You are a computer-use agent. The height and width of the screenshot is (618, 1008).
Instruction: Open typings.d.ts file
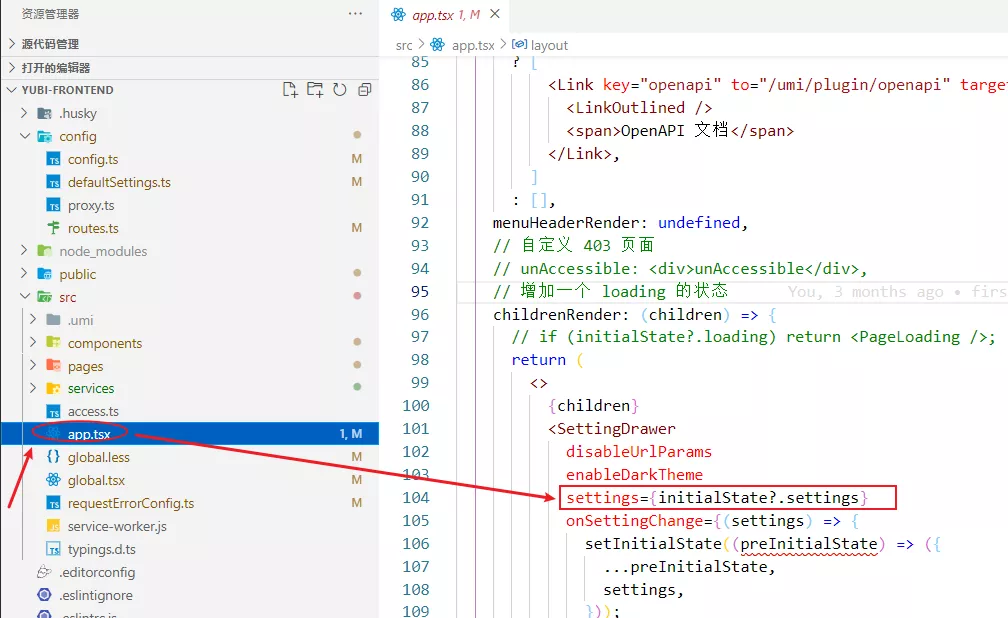coord(102,549)
